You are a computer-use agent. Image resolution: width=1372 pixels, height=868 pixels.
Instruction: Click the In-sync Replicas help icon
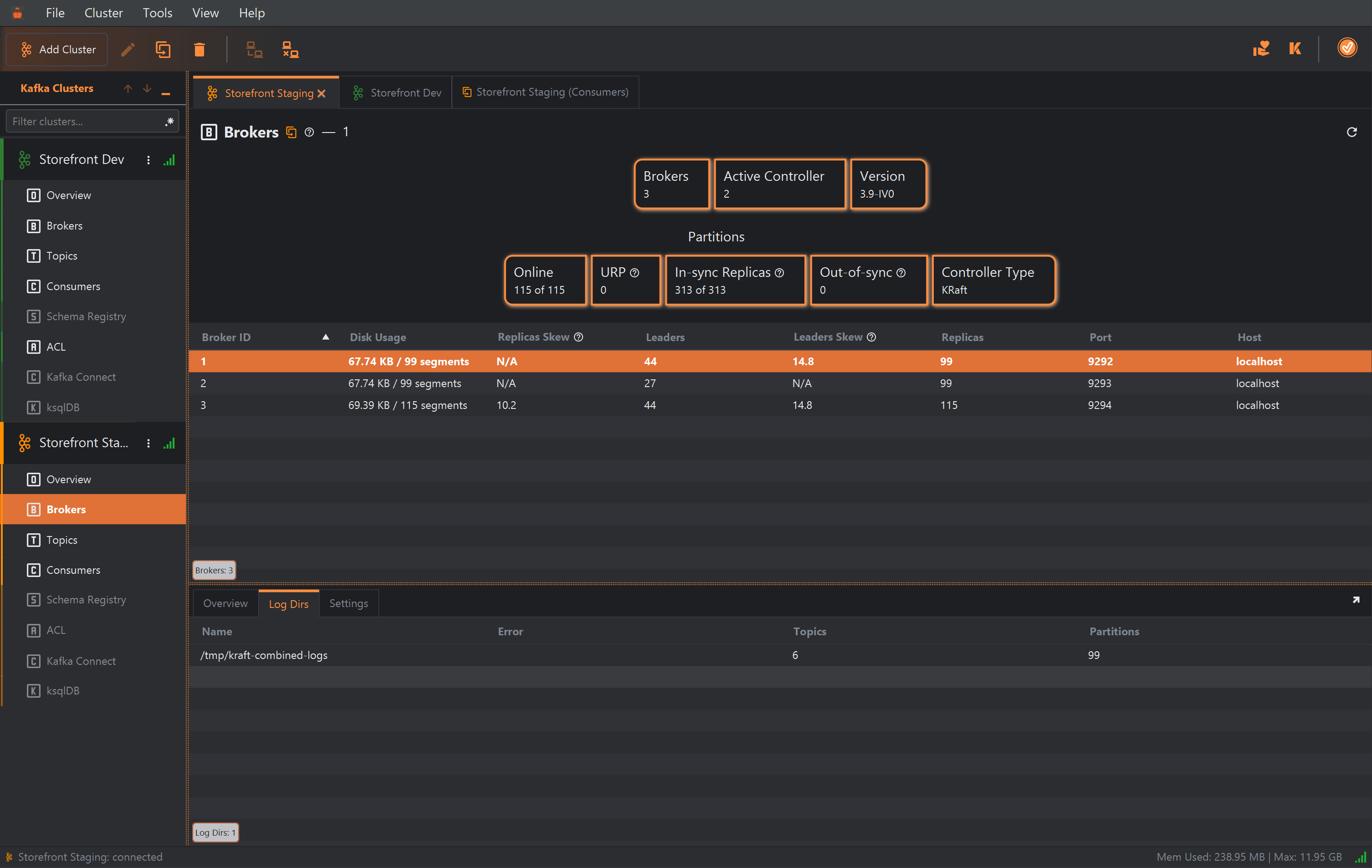tap(779, 273)
